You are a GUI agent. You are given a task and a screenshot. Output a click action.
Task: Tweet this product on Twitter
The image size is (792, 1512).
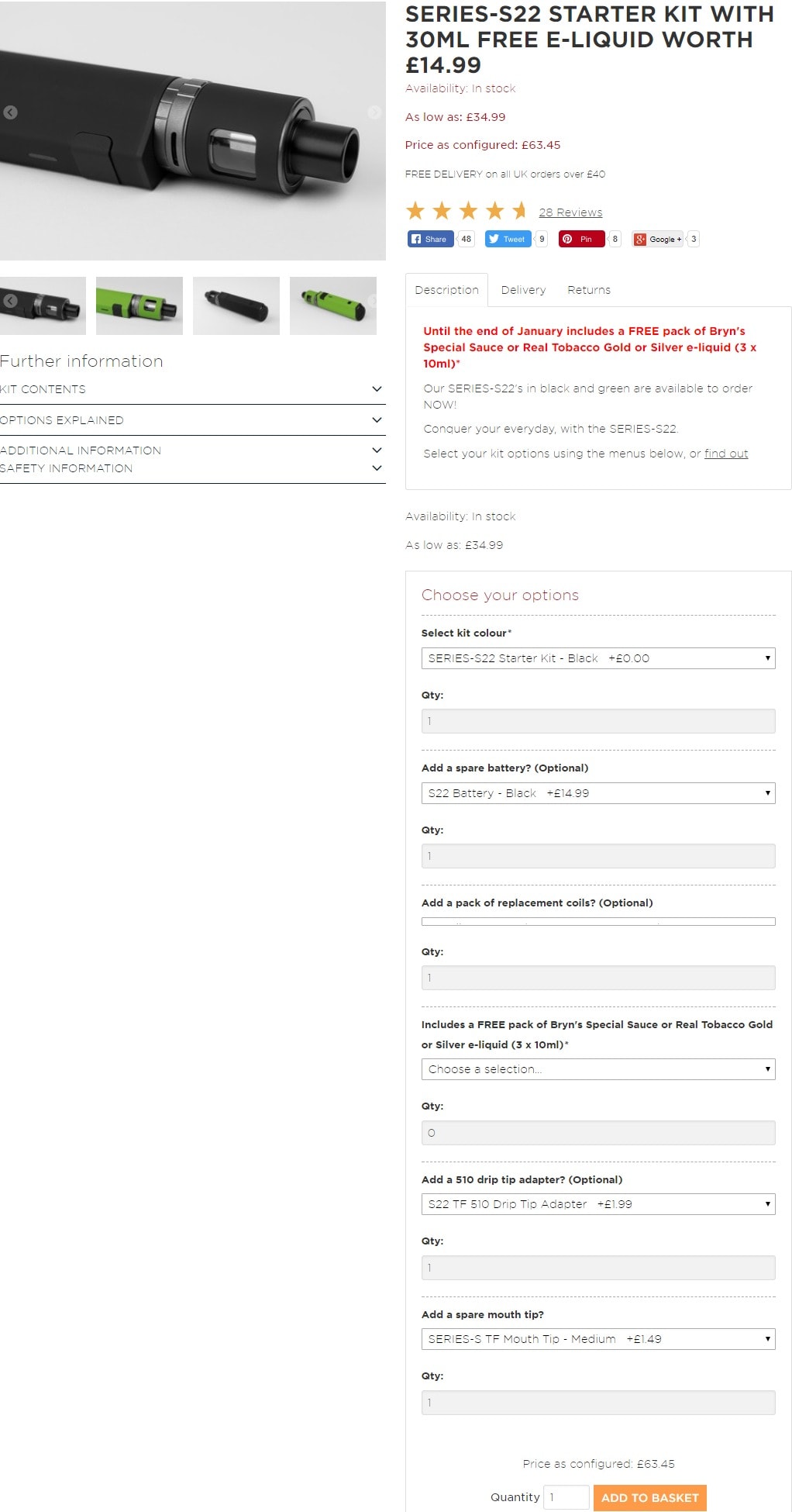click(508, 239)
